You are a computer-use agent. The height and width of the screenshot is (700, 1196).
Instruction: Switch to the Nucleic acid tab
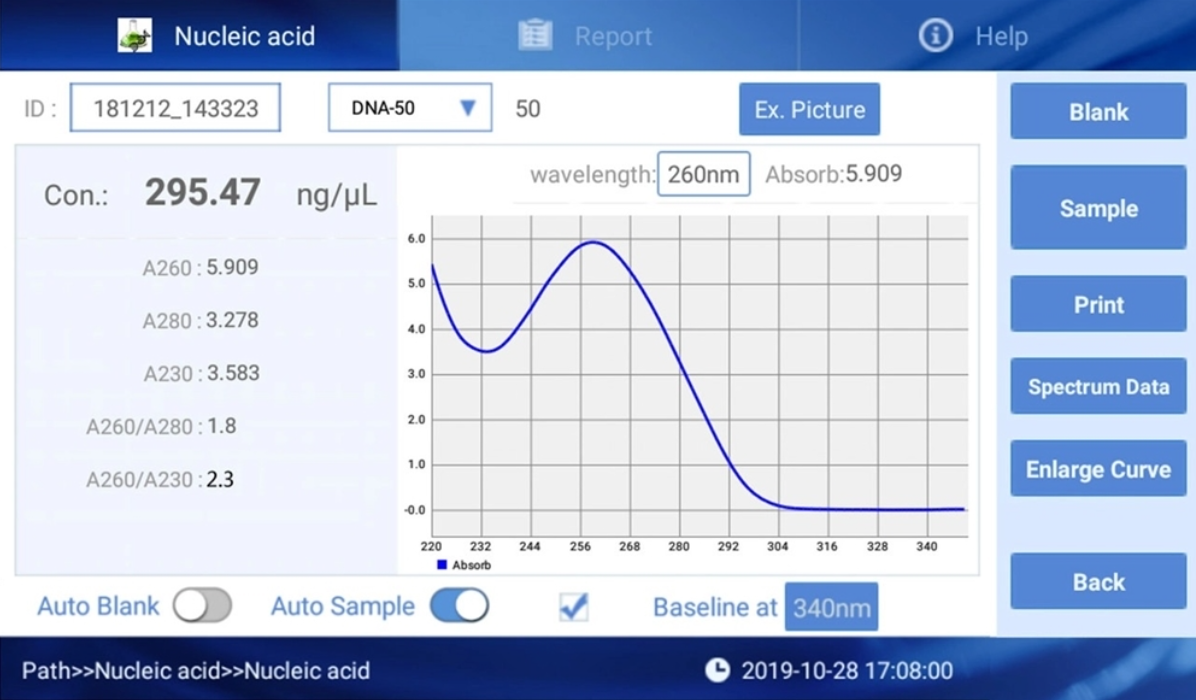pyautogui.click(x=199, y=35)
